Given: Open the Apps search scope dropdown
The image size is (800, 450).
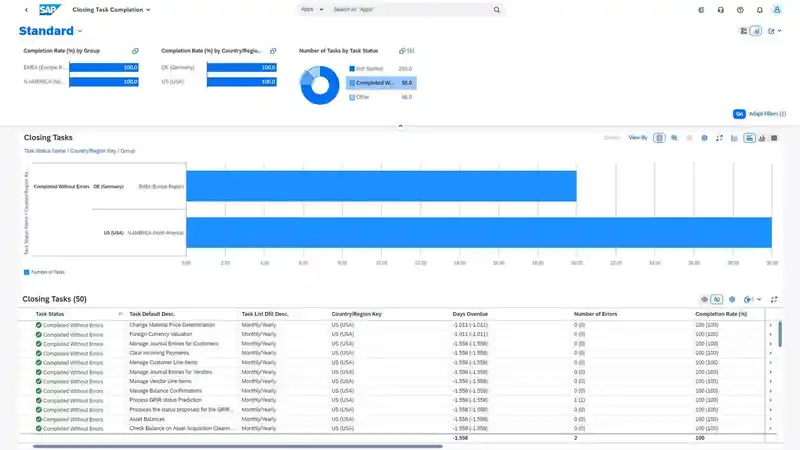Looking at the screenshot, I should coord(313,9).
